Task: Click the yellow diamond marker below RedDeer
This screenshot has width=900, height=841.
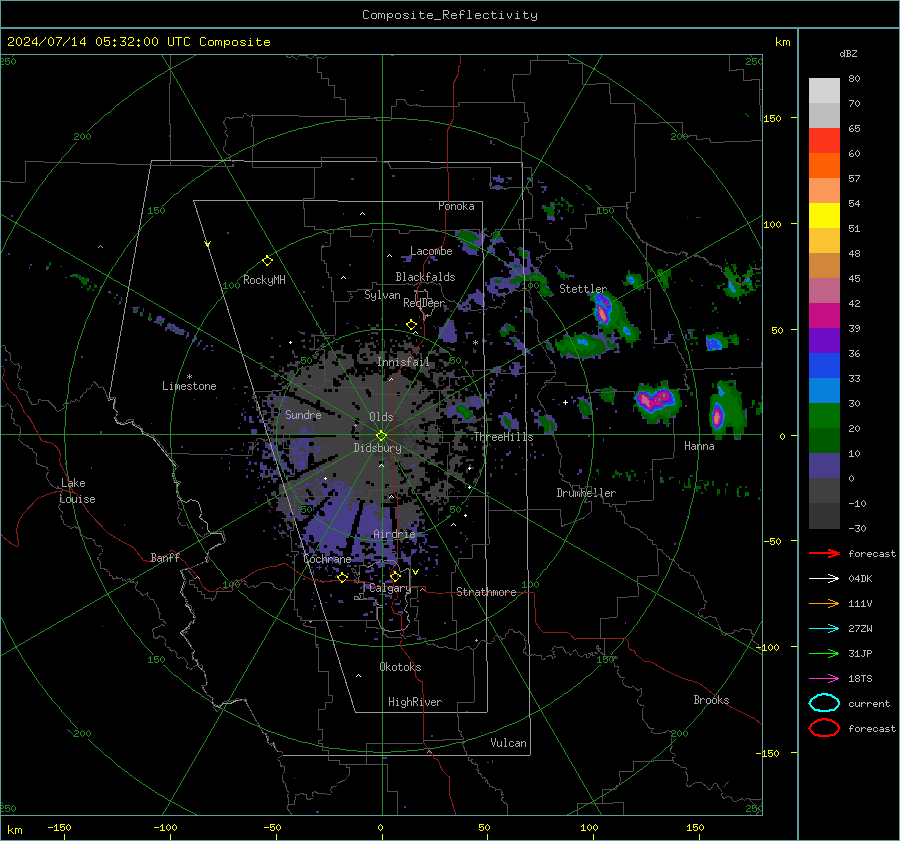Action: tap(412, 325)
